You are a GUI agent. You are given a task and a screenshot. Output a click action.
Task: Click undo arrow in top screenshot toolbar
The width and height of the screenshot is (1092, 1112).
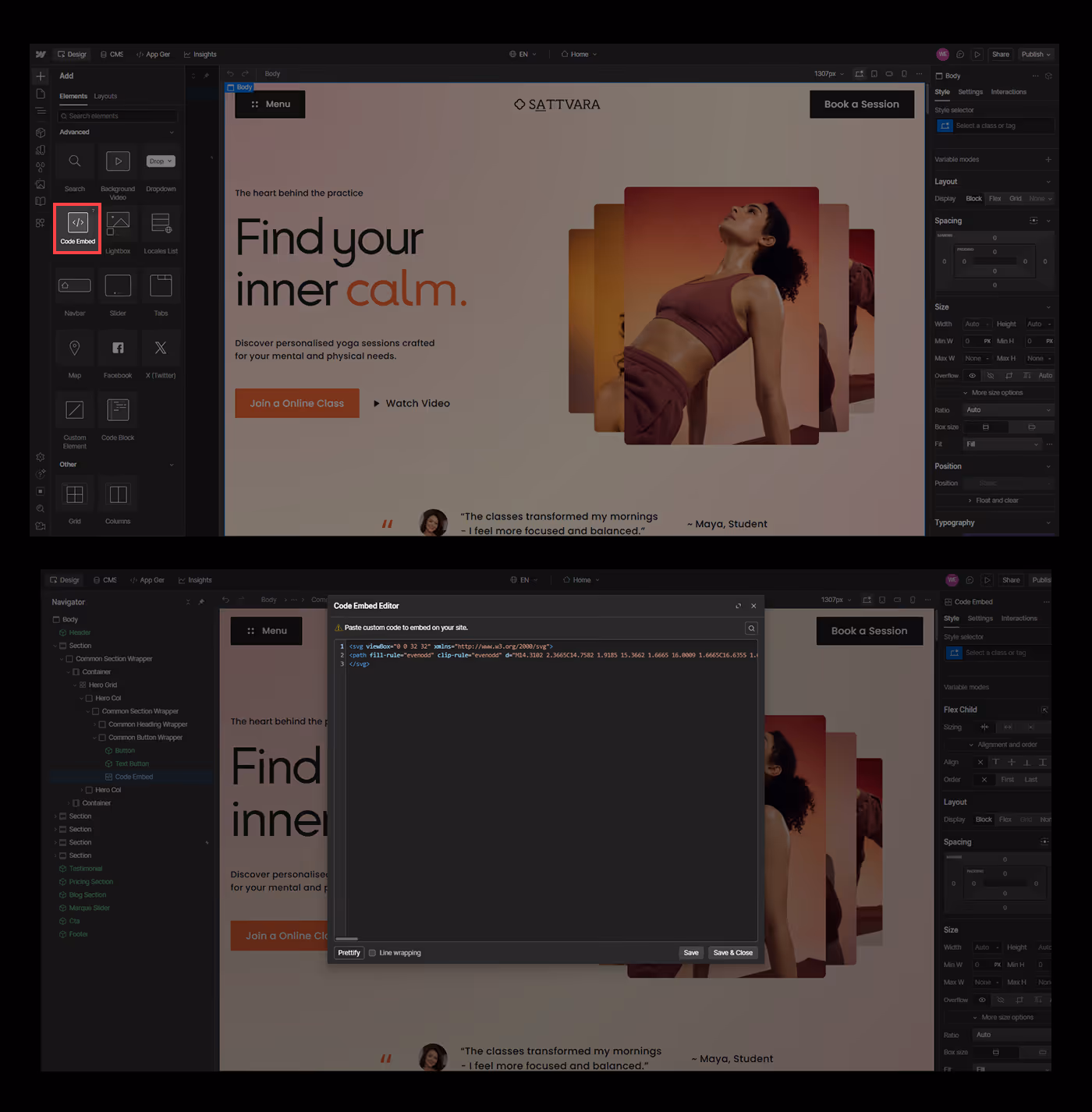(x=230, y=73)
